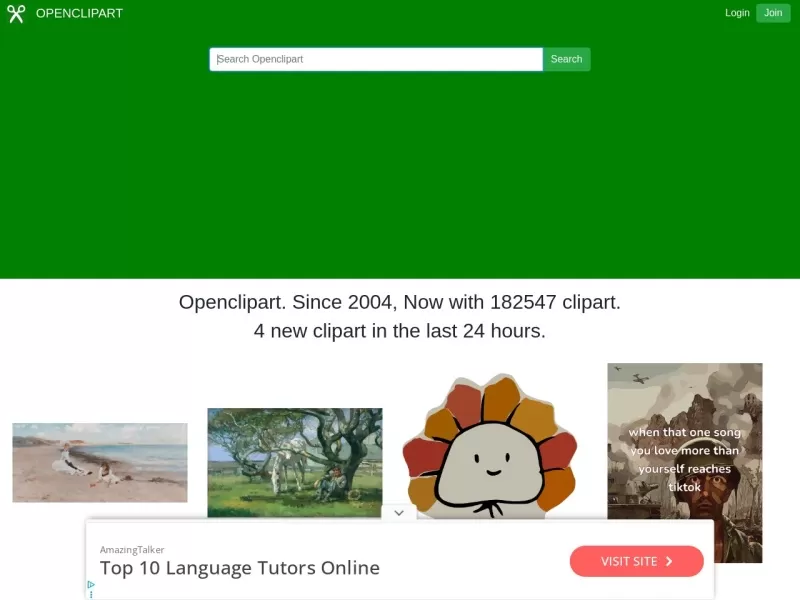Click the magnifying search area's Search control

pyautogui.click(x=566, y=59)
